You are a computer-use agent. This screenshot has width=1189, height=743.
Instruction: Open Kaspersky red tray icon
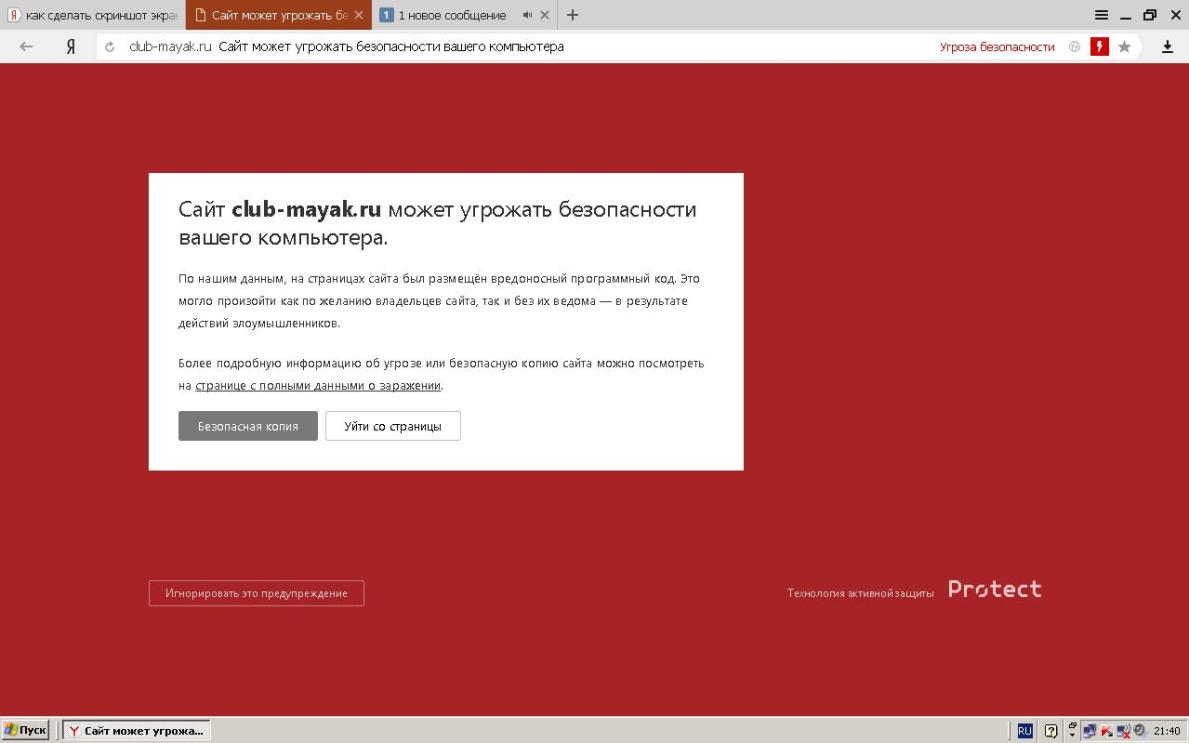coord(1106,731)
